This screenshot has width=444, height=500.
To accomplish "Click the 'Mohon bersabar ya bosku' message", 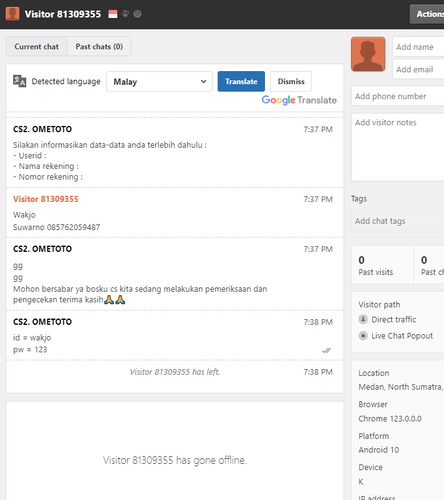I will pos(140,294).
